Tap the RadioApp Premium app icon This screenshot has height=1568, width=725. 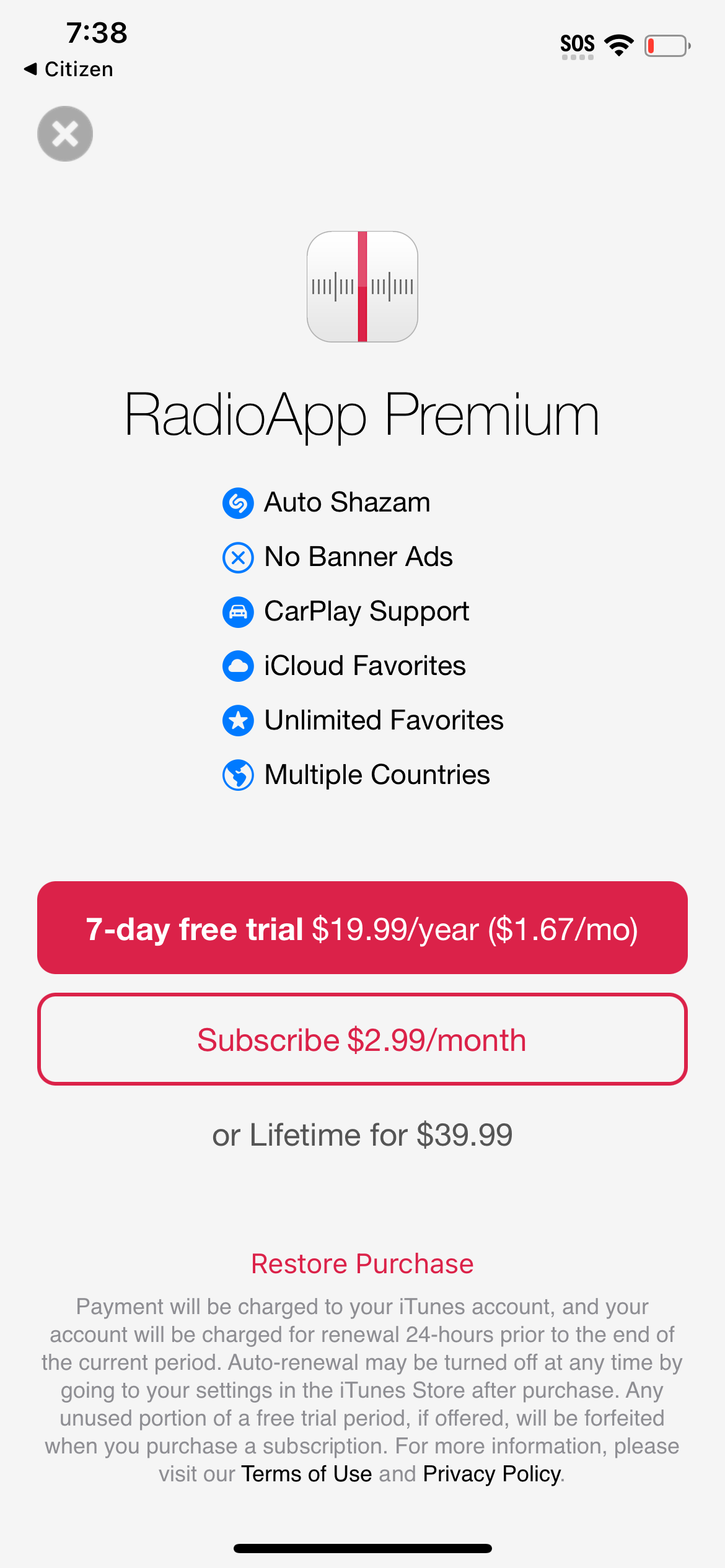(362, 287)
